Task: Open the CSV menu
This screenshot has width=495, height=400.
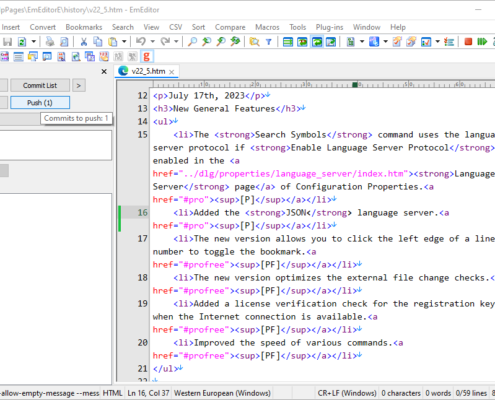Action: tap(175, 27)
